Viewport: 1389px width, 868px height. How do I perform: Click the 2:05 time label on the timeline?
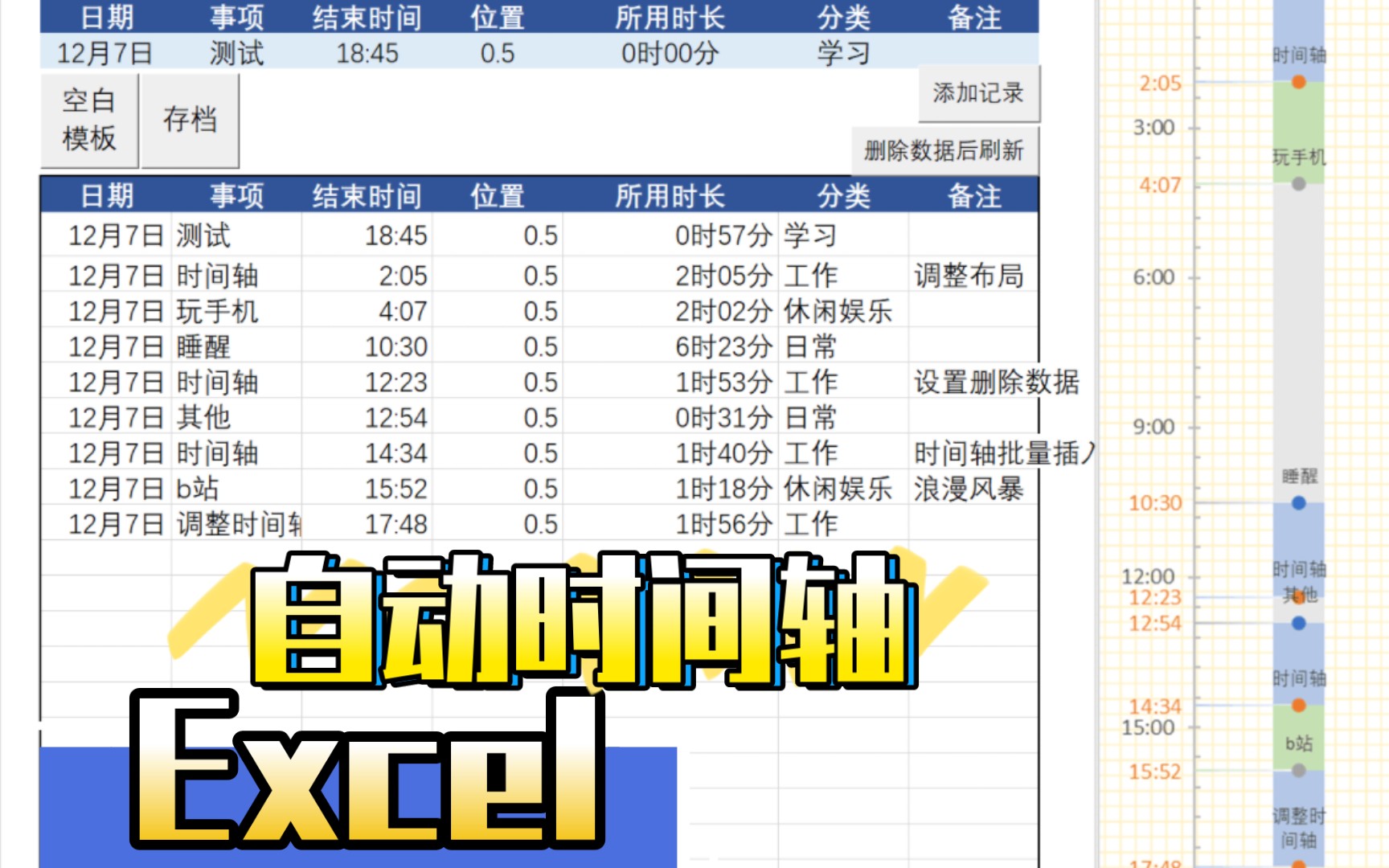click(1160, 81)
